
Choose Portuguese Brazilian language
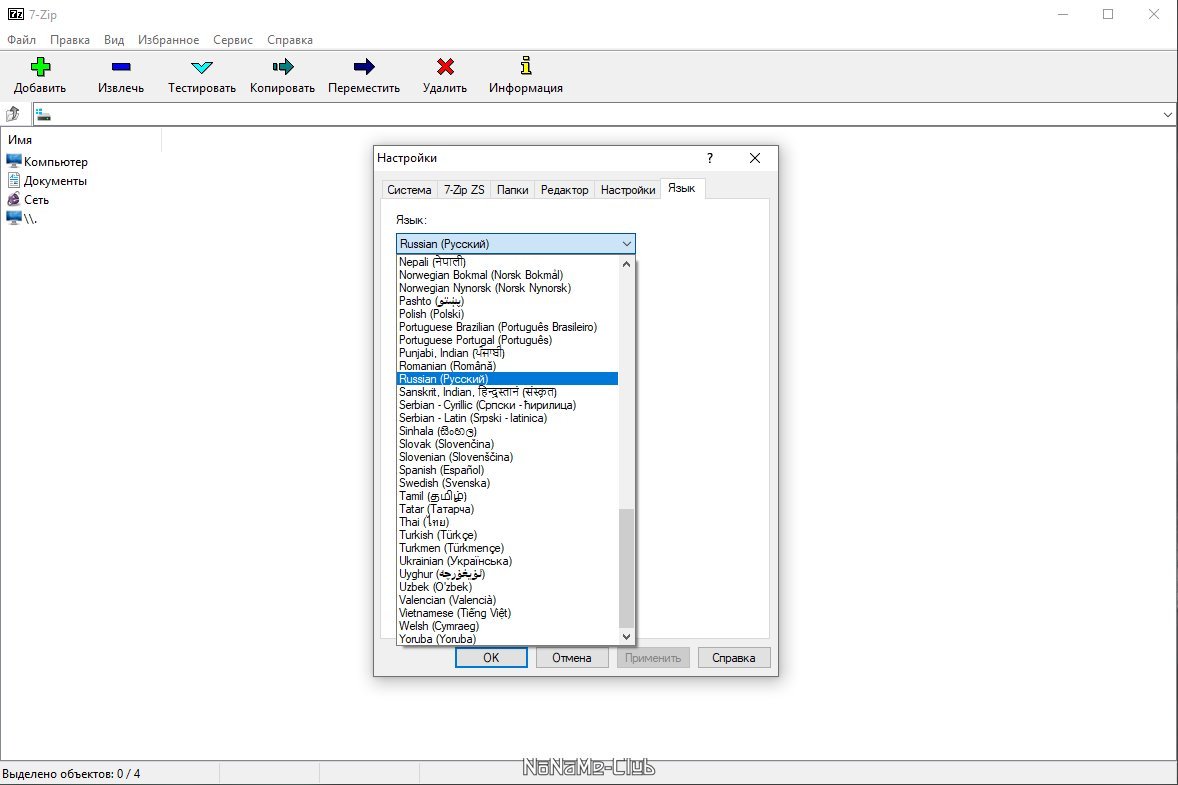507,327
